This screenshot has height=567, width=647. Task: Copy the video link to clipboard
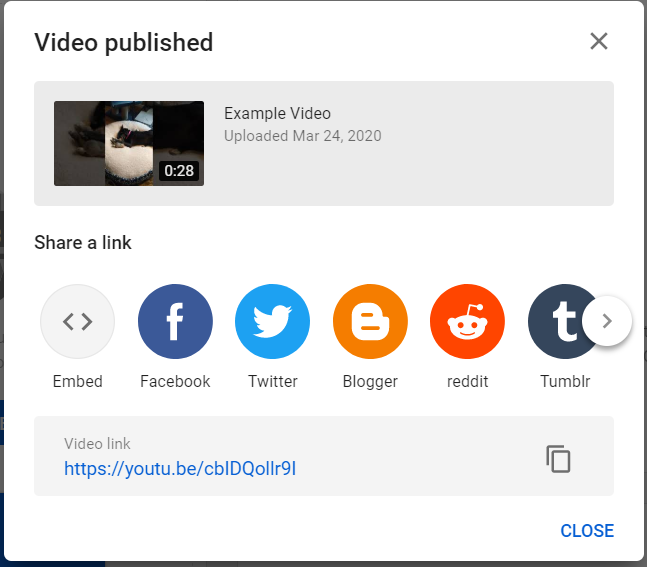[x=558, y=458]
